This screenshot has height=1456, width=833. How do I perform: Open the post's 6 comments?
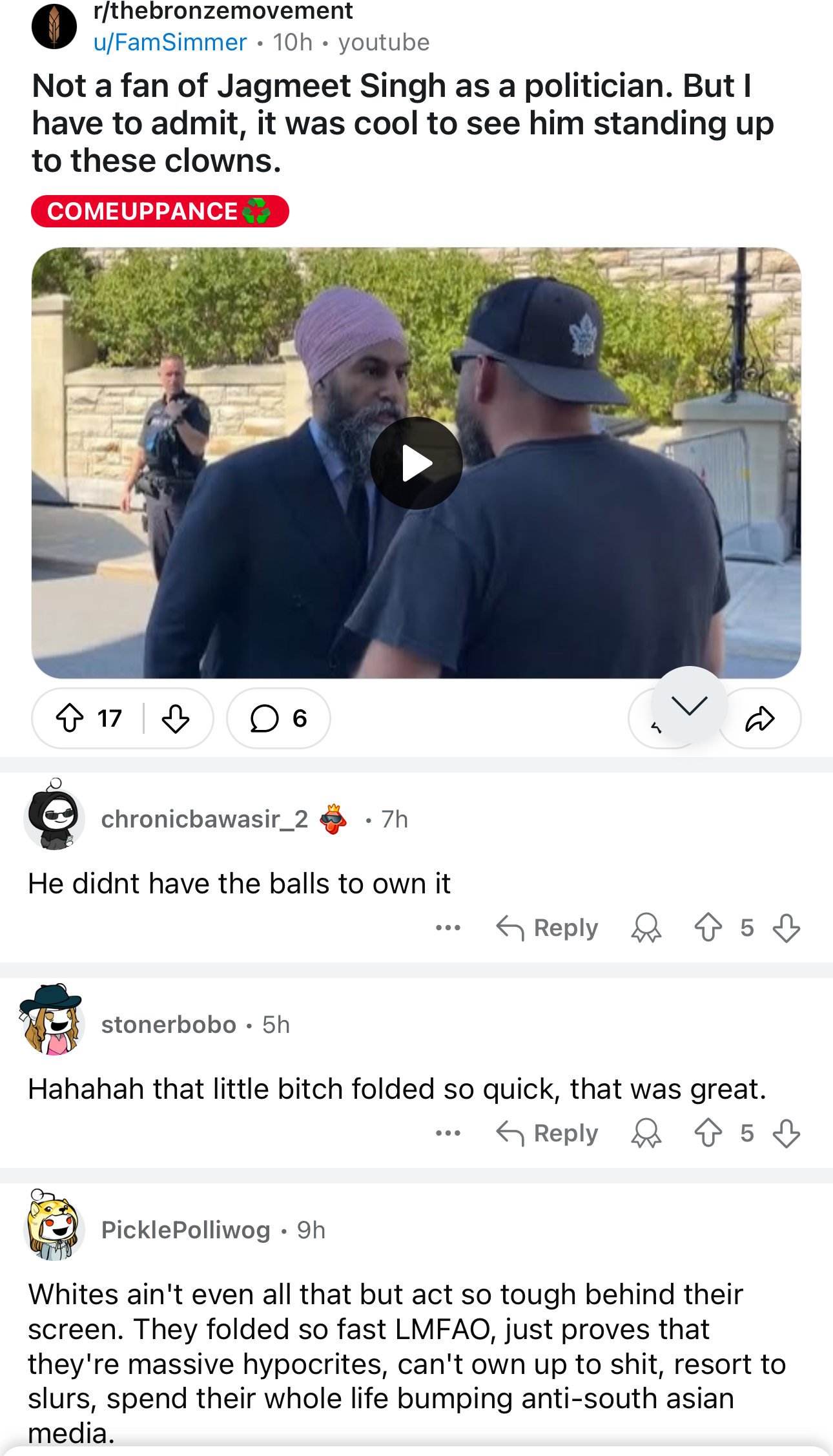[x=278, y=718]
